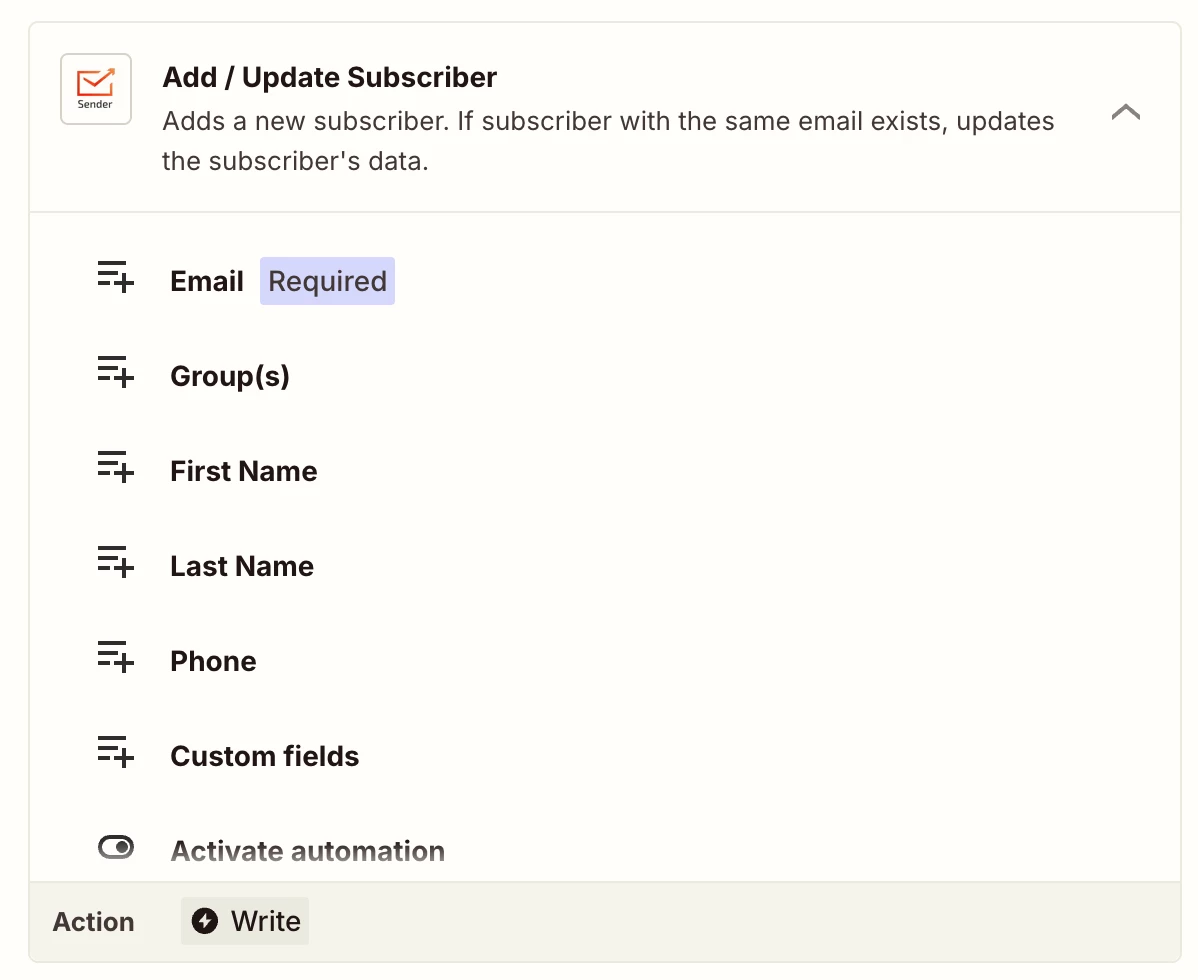Image resolution: width=1198 pixels, height=980 pixels.
Task: Click the Write action badge
Action: pos(244,921)
